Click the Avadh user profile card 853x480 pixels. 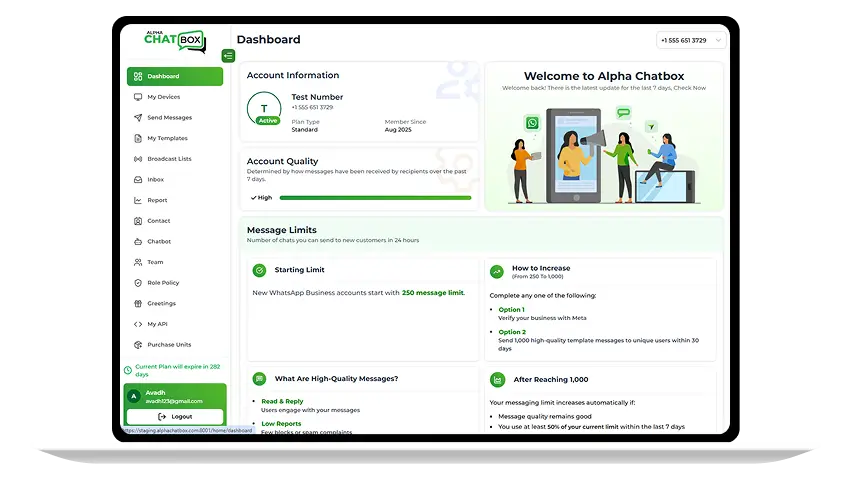pos(175,396)
